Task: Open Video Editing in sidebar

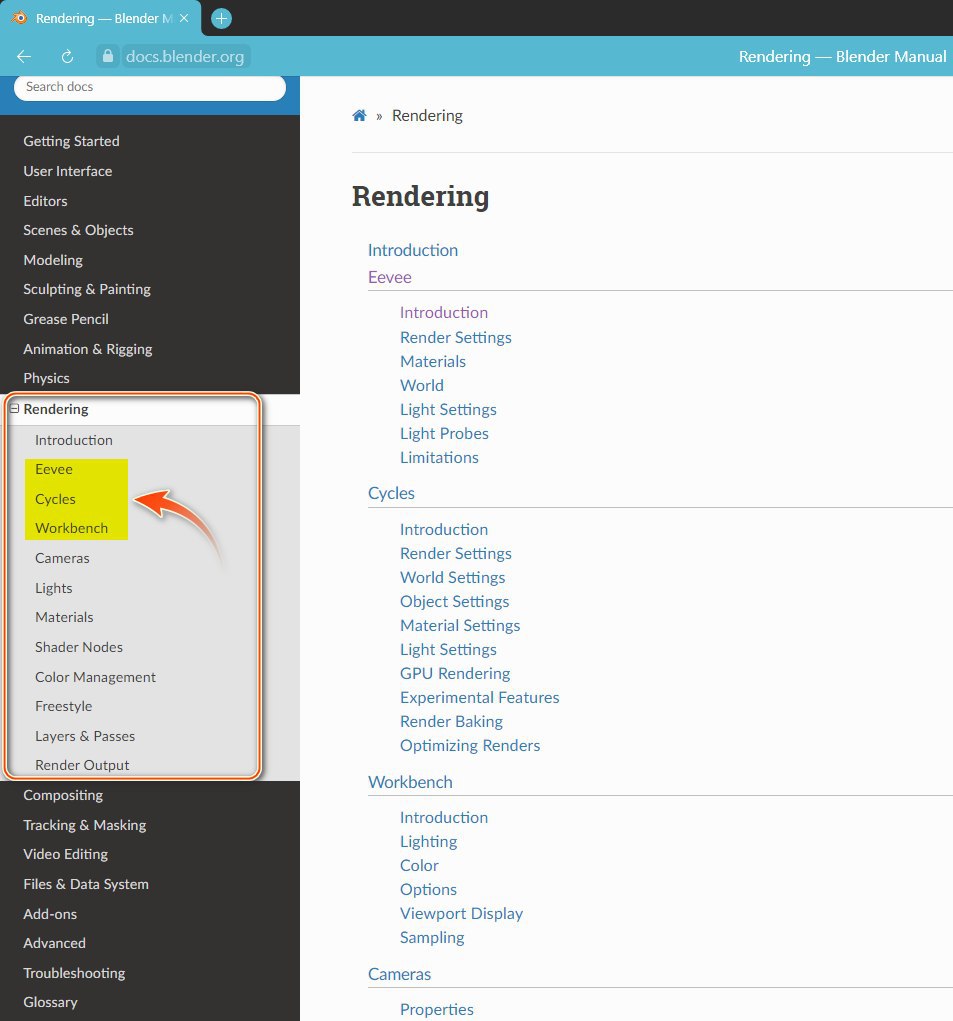Action: (x=66, y=854)
